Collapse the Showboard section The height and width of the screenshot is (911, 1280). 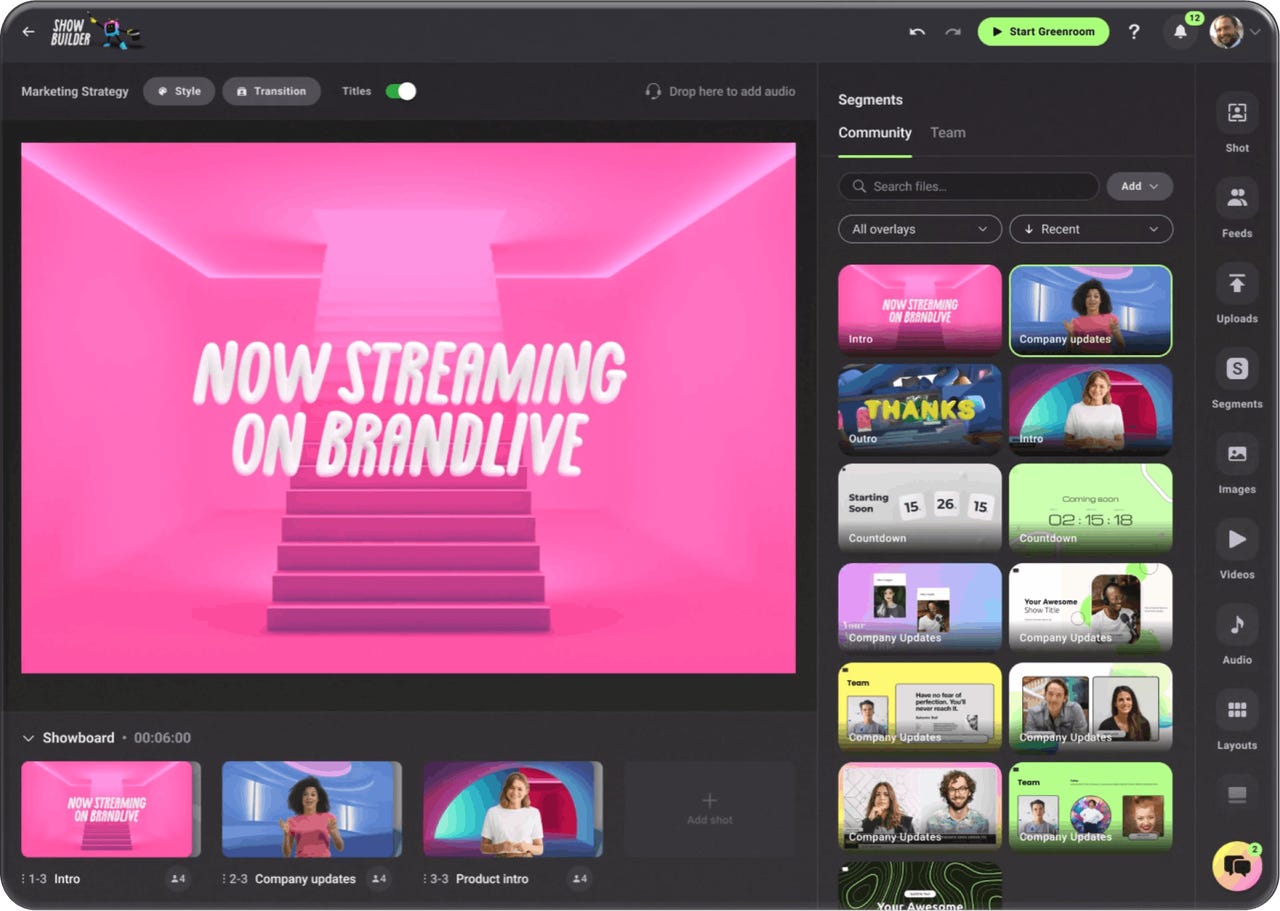28,737
